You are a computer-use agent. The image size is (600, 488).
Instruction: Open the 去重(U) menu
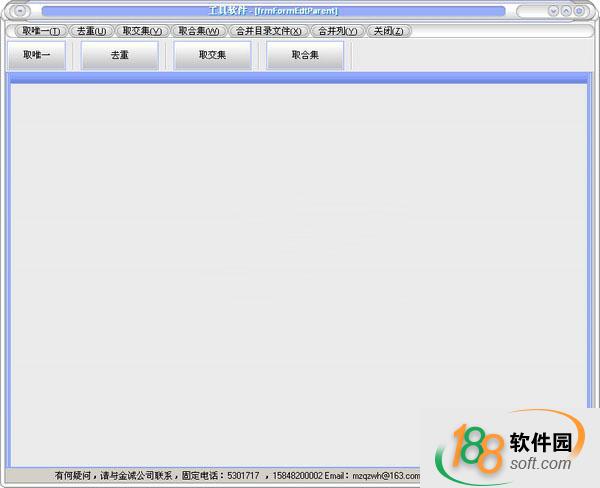pos(91,31)
